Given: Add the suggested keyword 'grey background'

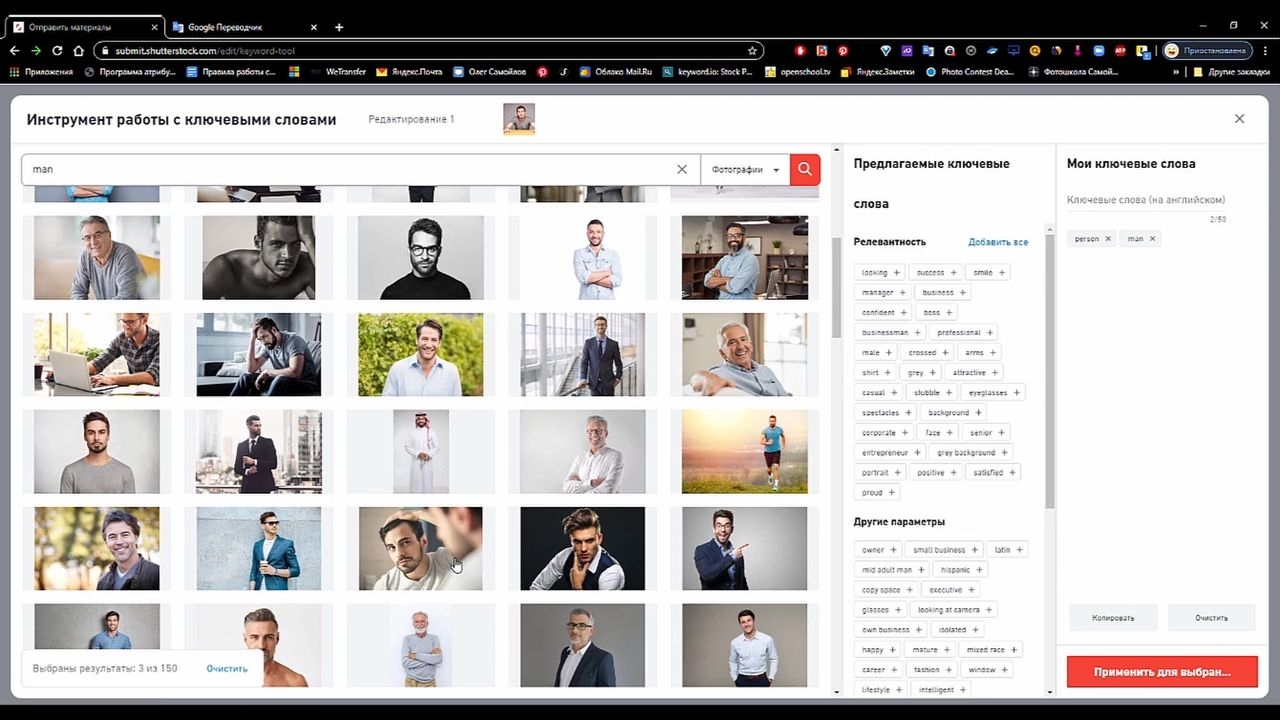Looking at the screenshot, I should tap(972, 453).
